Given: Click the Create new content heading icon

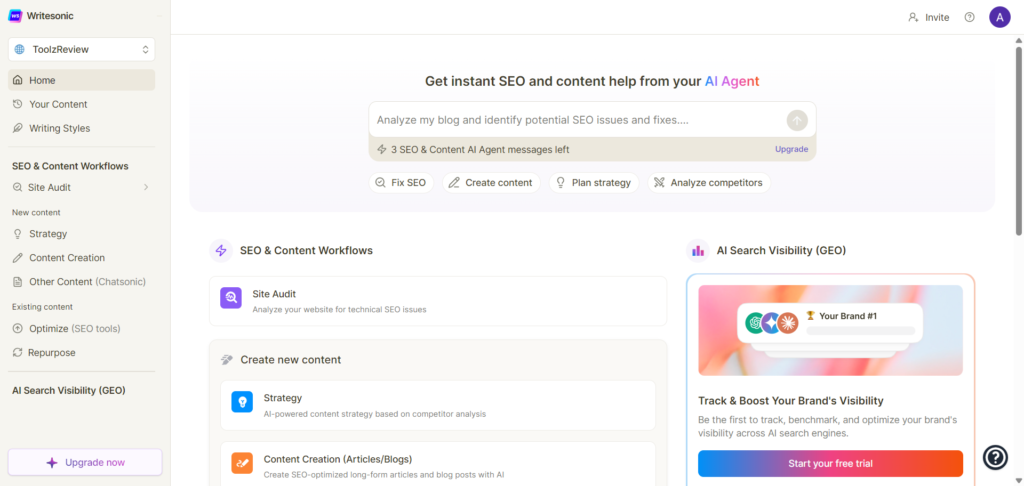Looking at the screenshot, I should click(227, 360).
